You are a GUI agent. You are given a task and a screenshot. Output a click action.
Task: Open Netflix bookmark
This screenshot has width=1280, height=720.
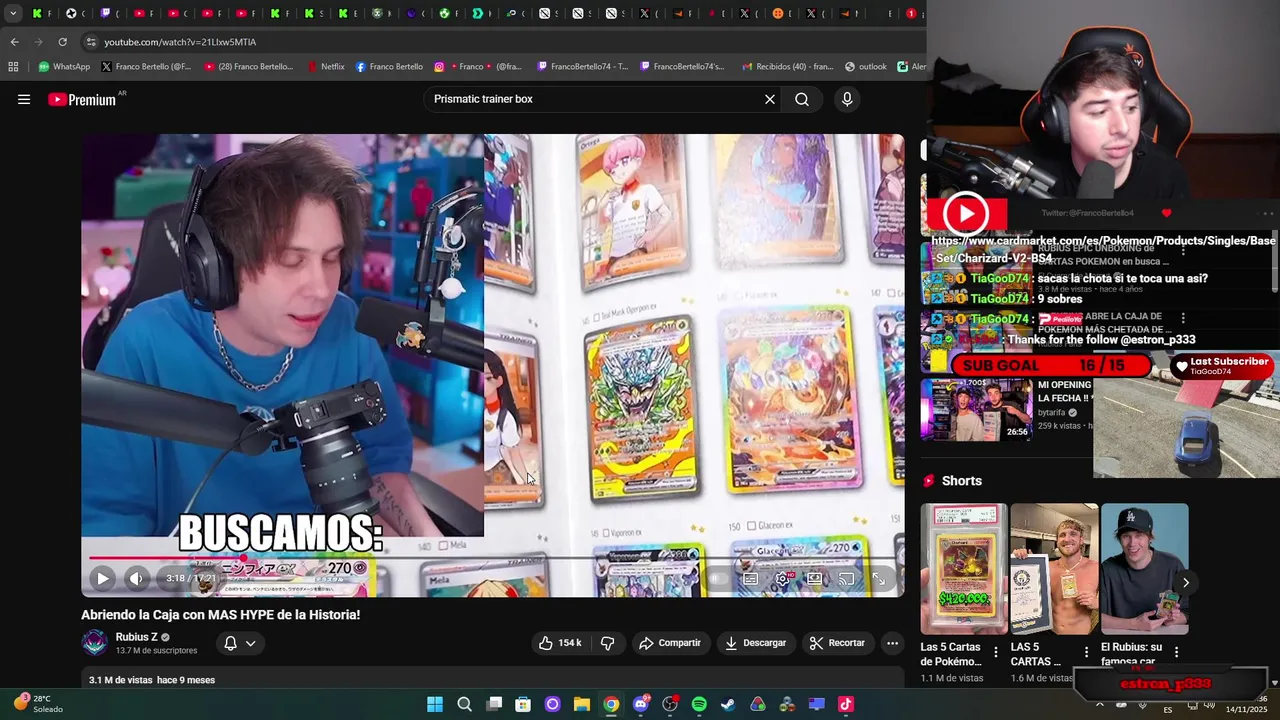click(326, 67)
